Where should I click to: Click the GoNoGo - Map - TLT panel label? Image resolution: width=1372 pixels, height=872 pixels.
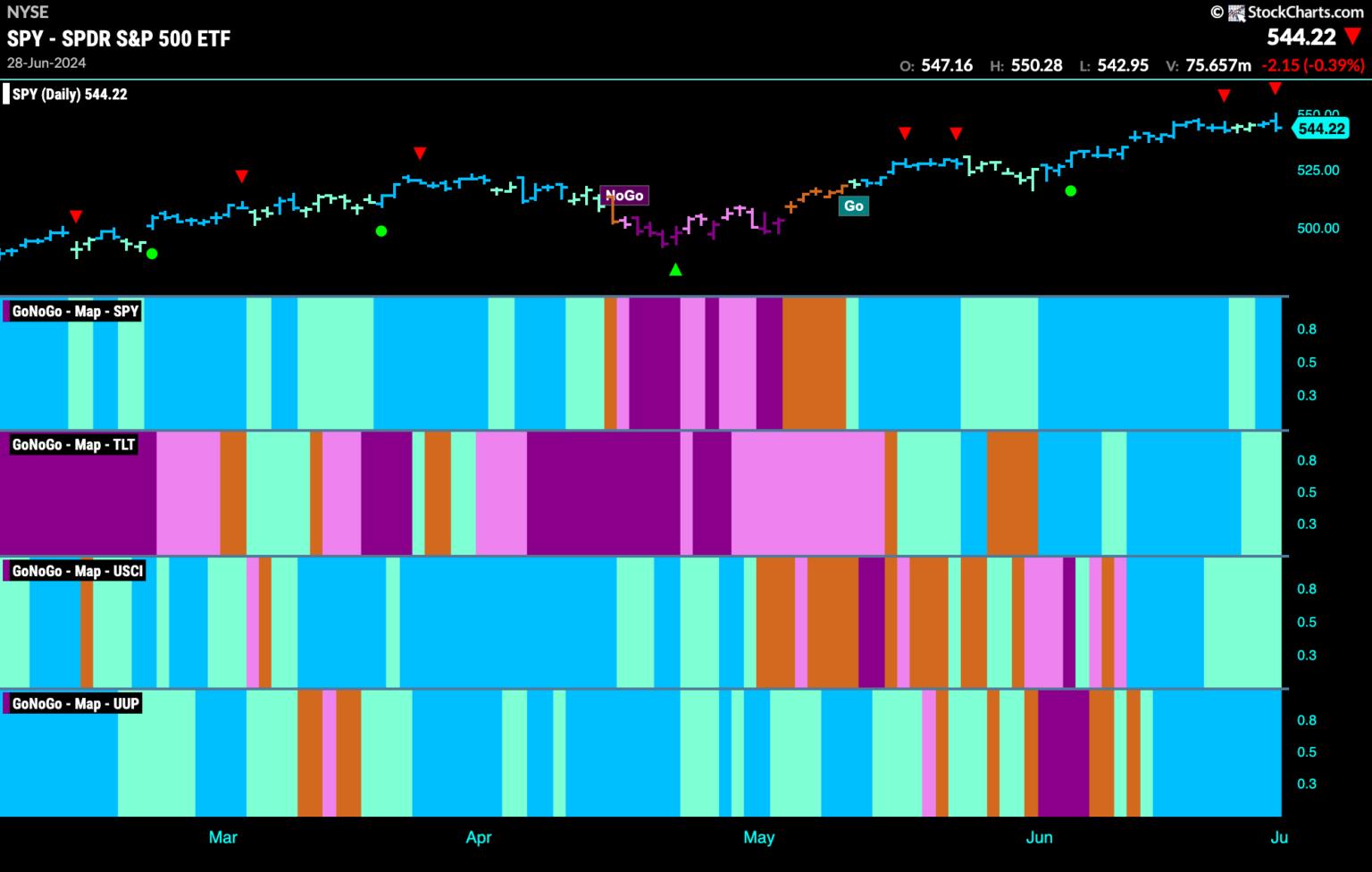pyautogui.click(x=73, y=444)
